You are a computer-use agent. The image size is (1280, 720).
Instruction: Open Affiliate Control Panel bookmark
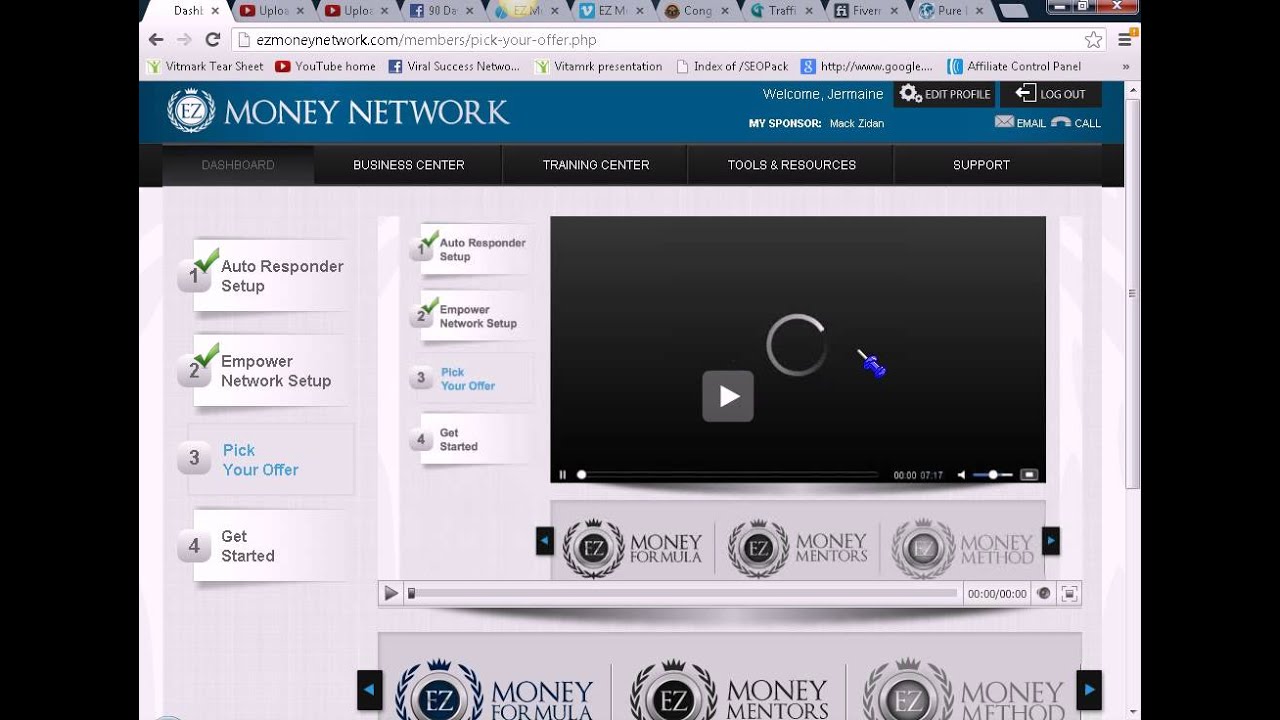click(x=1014, y=66)
